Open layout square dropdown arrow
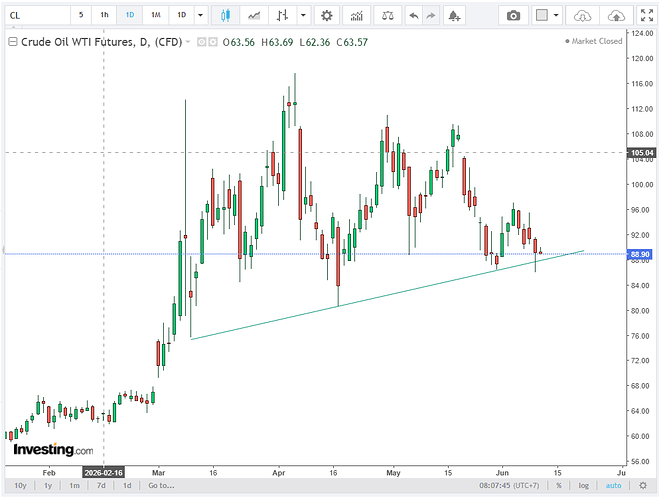The image size is (659, 500). coord(556,16)
